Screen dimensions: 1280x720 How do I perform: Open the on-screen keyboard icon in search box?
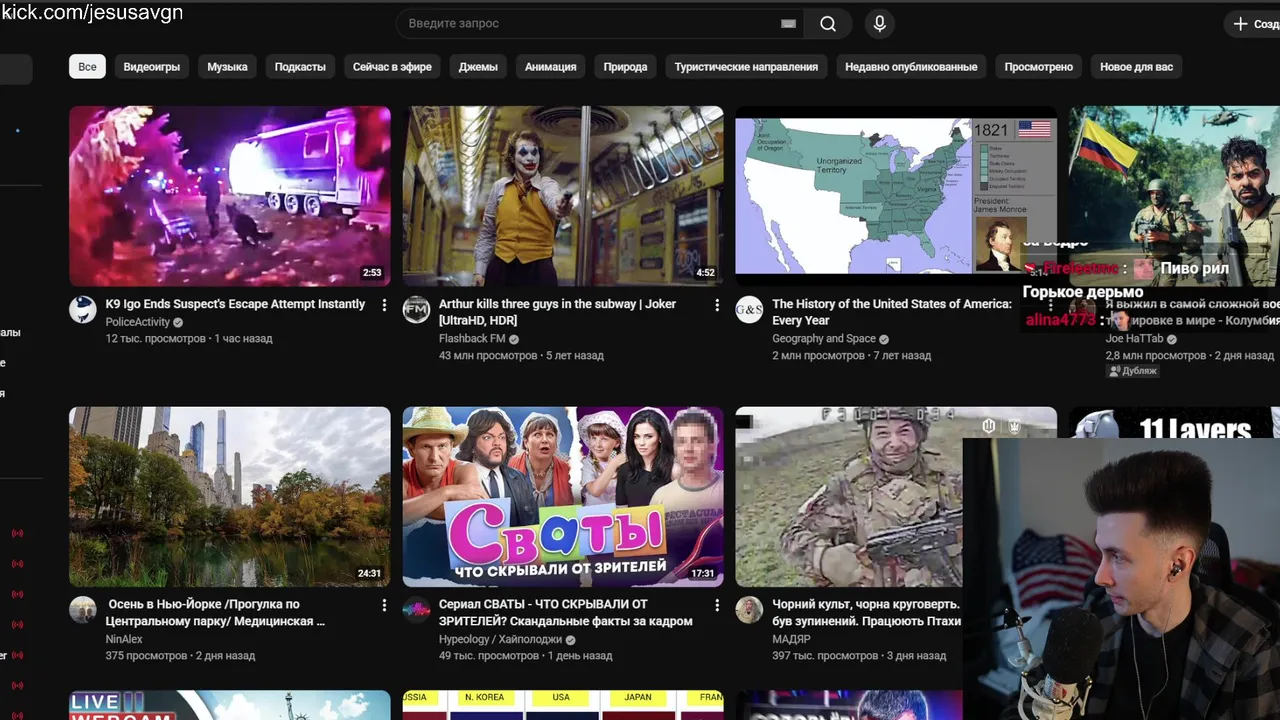pyautogui.click(x=788, y=24)
